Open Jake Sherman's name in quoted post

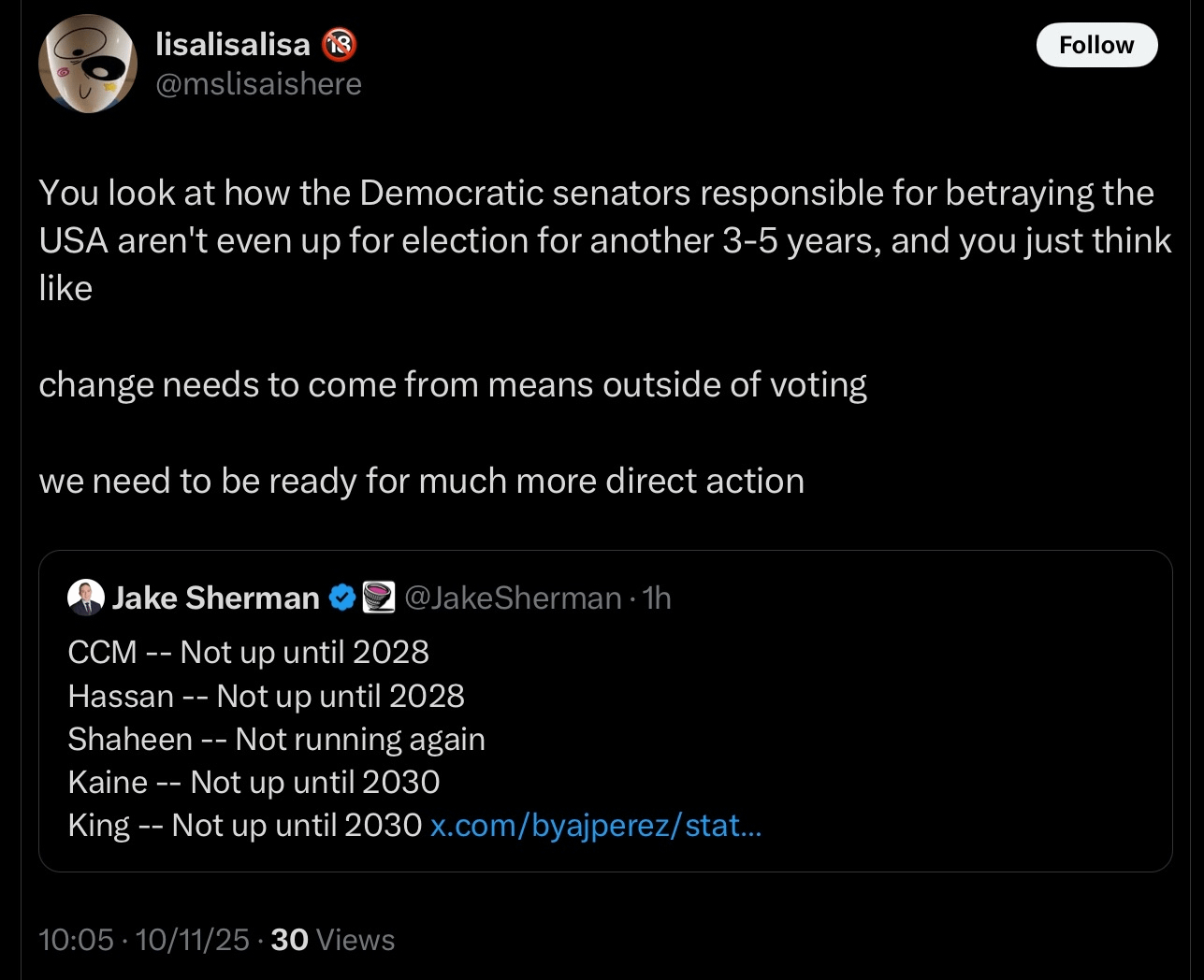pyautogui.click(x=215, y=598)
